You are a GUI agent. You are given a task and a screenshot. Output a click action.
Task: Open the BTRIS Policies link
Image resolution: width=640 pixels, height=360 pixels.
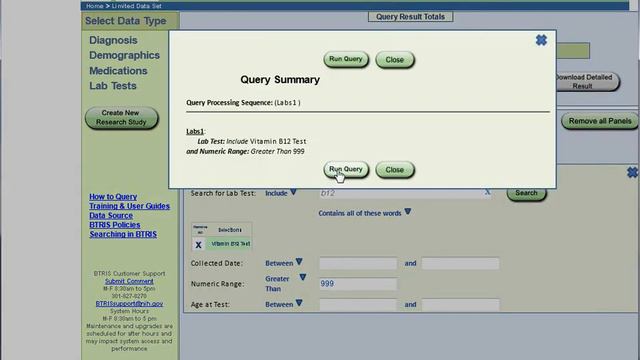[115, 225]
